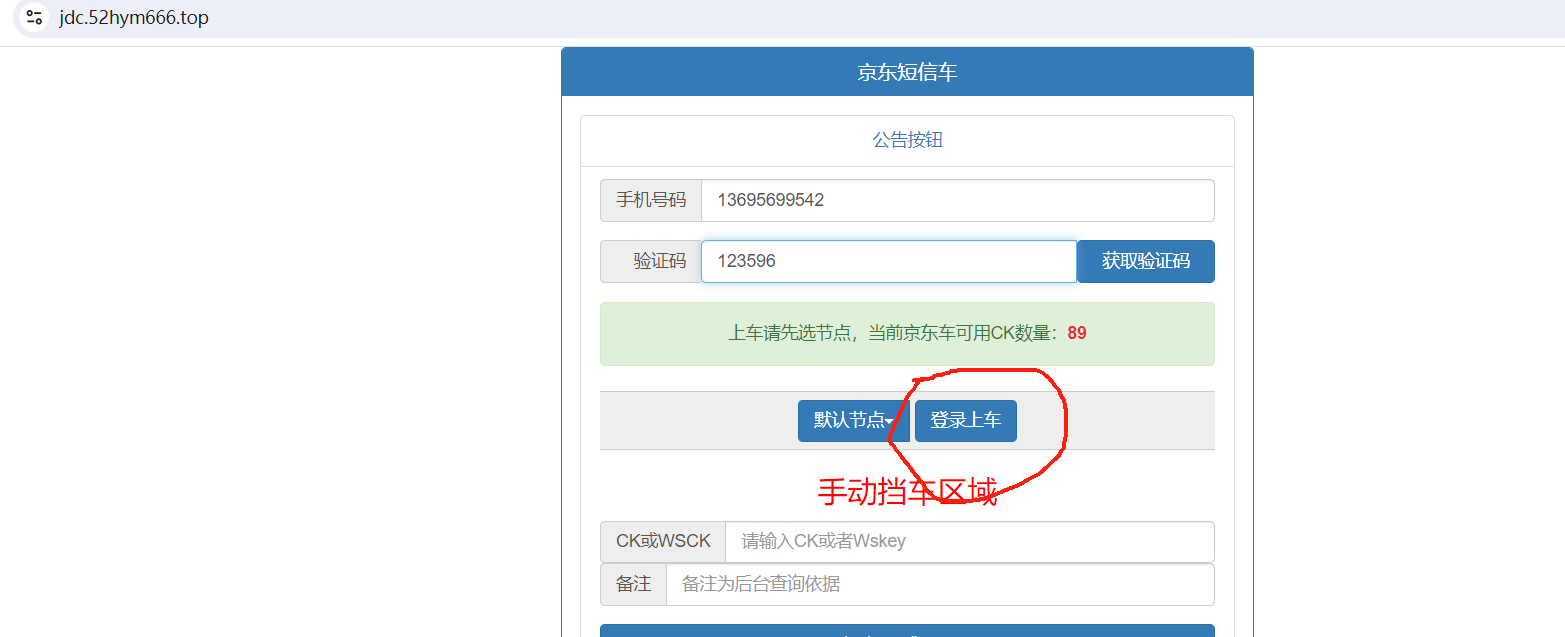This screenshot has width=1565, height=637.
Task: Click the green 上车请先选节点 notice
Action: [907, 334]
